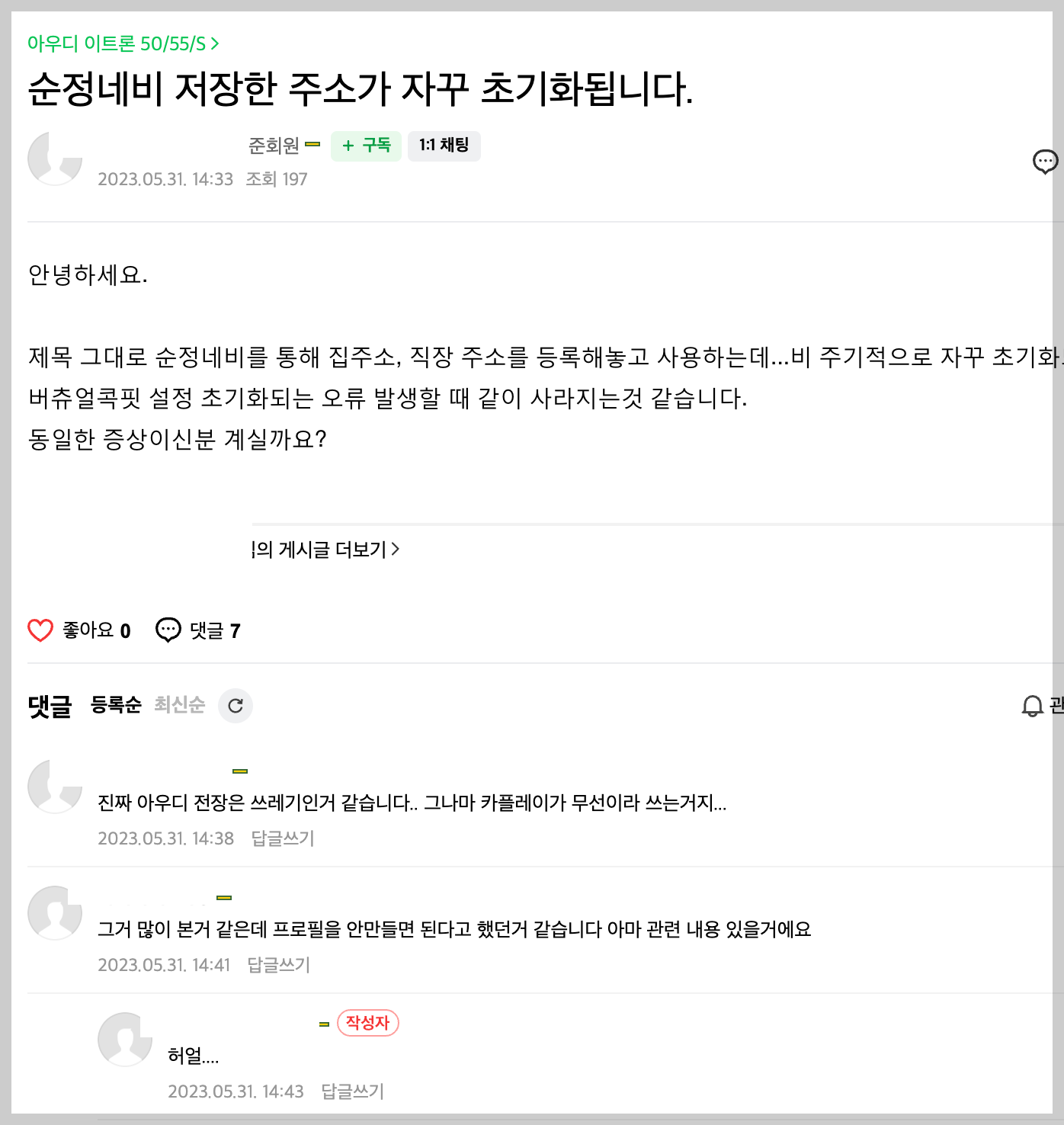Click the 작성자 badge on the reply
The image size is (1064, 1125).
click(368, 1023)
